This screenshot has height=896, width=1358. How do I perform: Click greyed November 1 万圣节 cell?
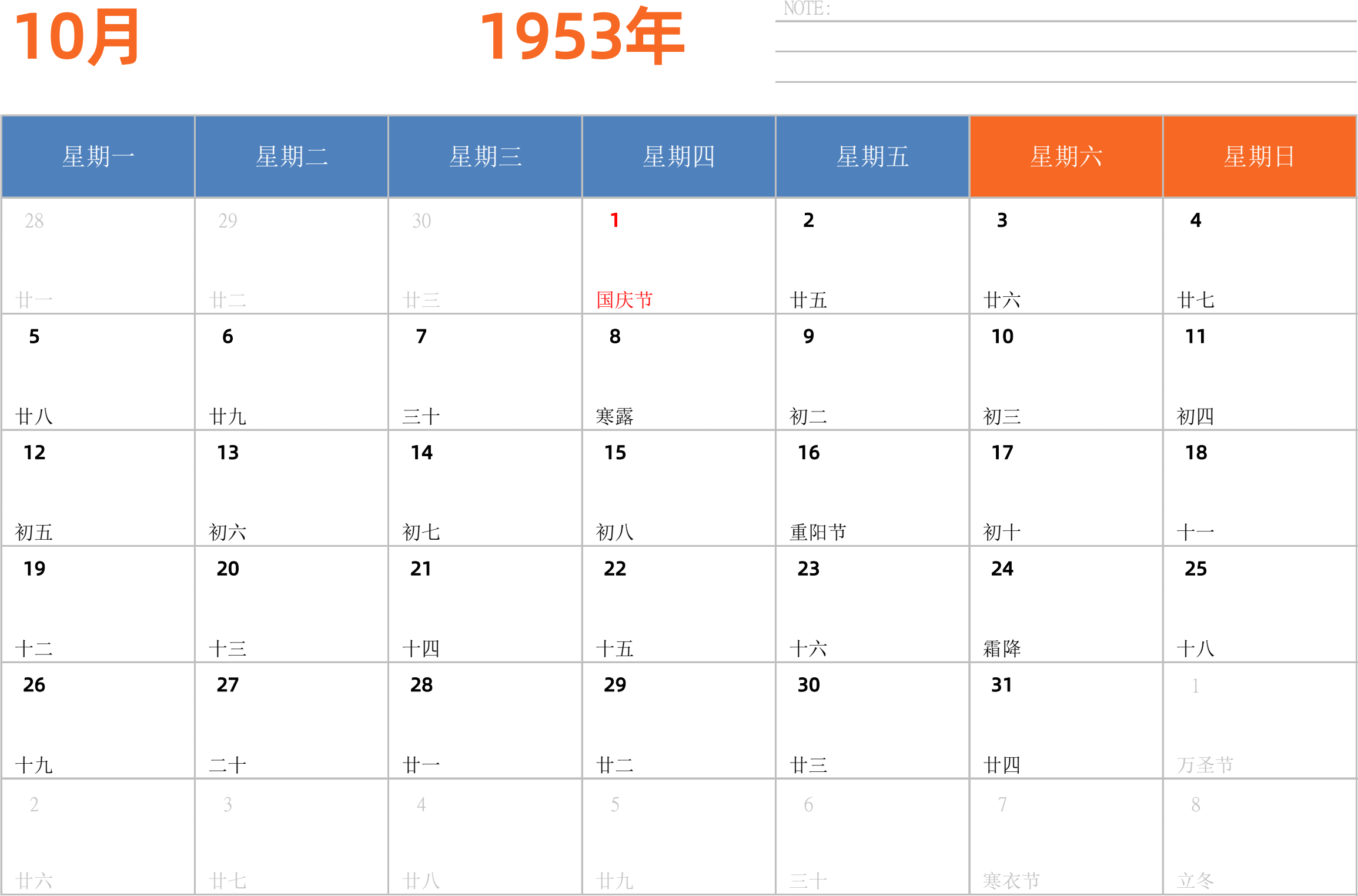(x=1259, y=720)
